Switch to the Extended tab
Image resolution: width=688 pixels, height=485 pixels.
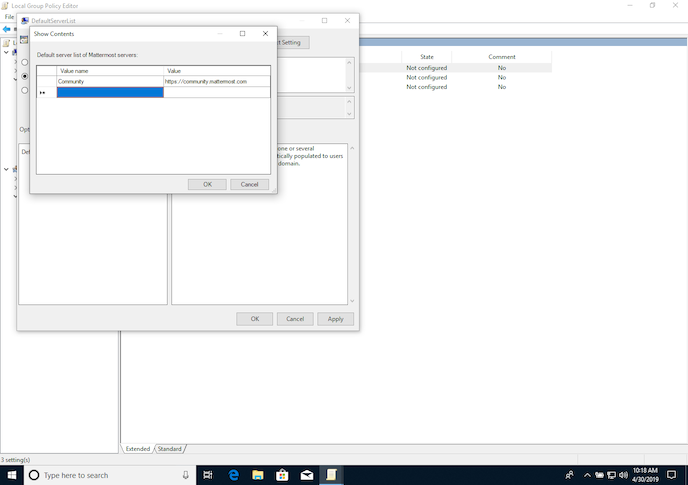137,449
